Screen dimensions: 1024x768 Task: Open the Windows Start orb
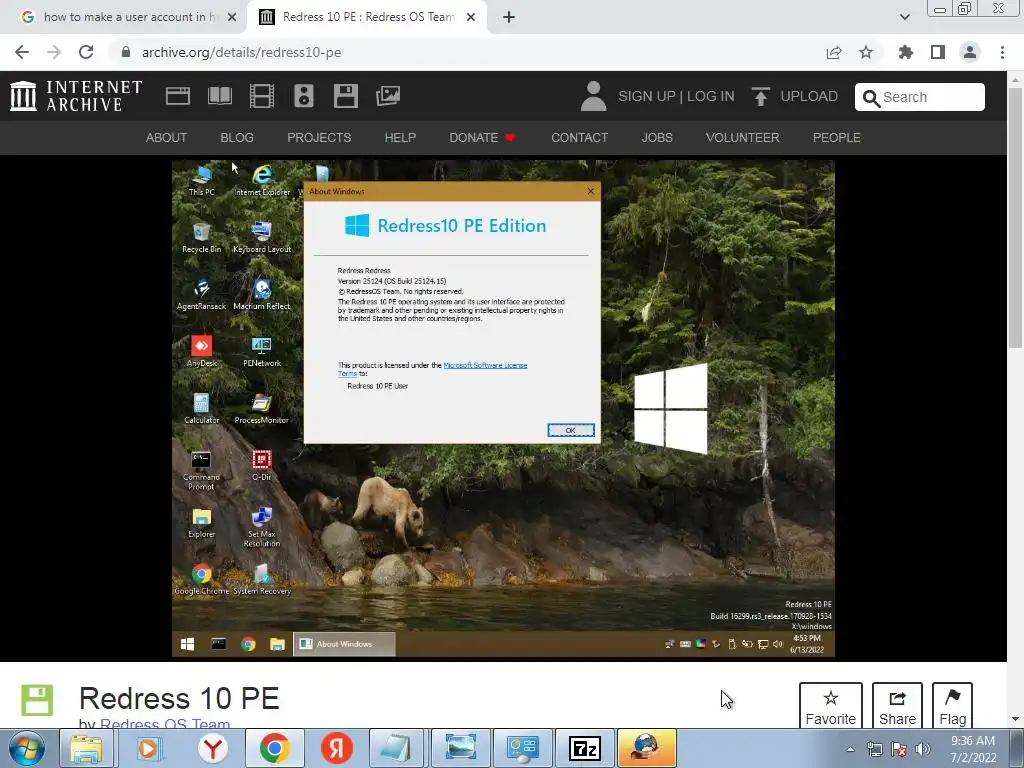27,748
